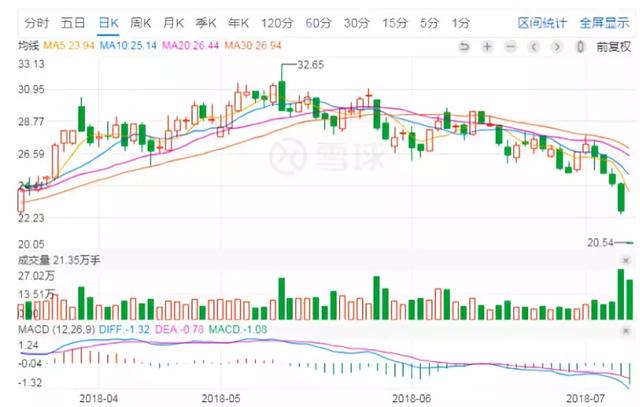640x407 pixels.
Task: Switch to the 五日 tab
Action: pos(73,23)
